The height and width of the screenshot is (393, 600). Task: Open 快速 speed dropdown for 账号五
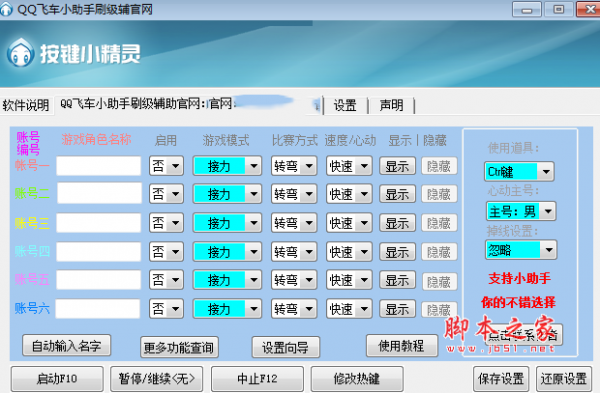[x=349, y=280]
